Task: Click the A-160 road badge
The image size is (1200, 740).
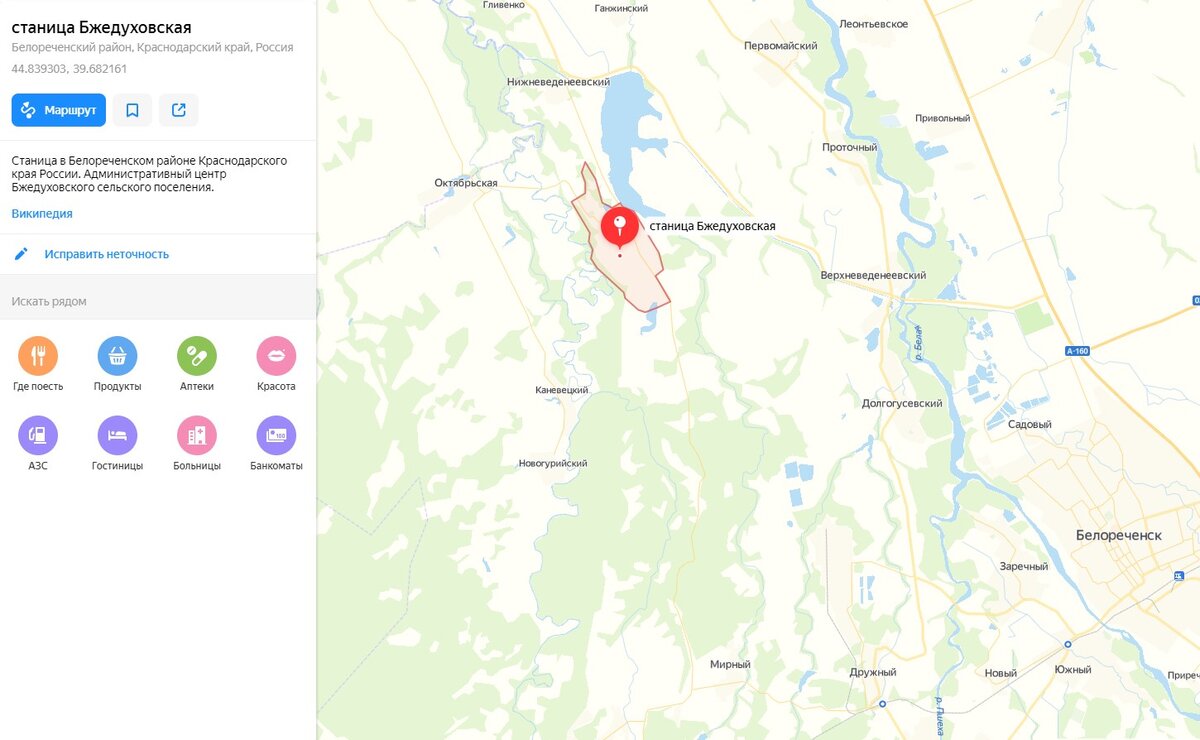Action: click(x=1076, y=351)
